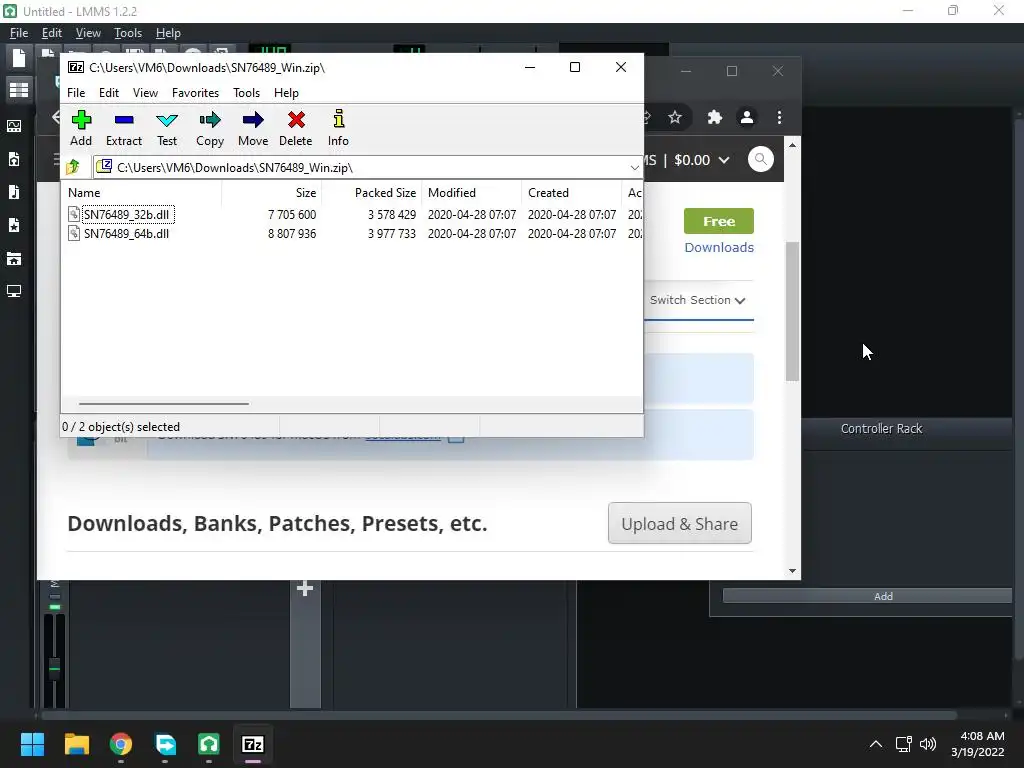Open the LMMS Tools menu
The width and height of the screenshot is (1024, 768).
click(127, 33)
